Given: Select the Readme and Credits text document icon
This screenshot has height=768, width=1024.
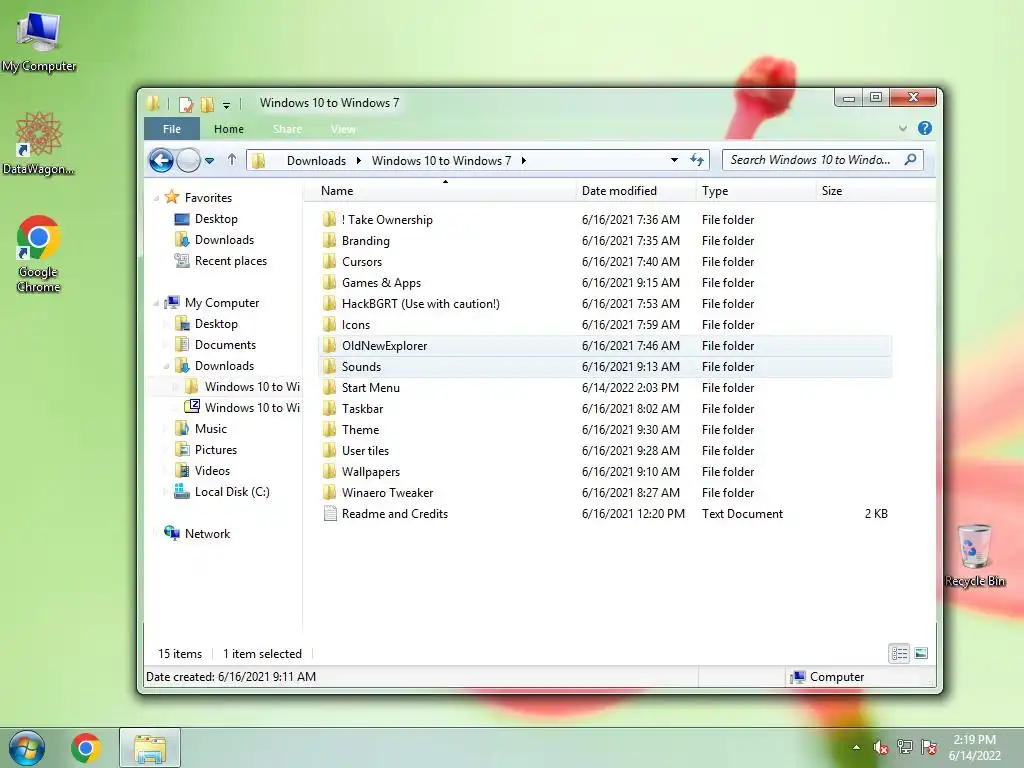Looking at the screenshot, I should 330,513.
